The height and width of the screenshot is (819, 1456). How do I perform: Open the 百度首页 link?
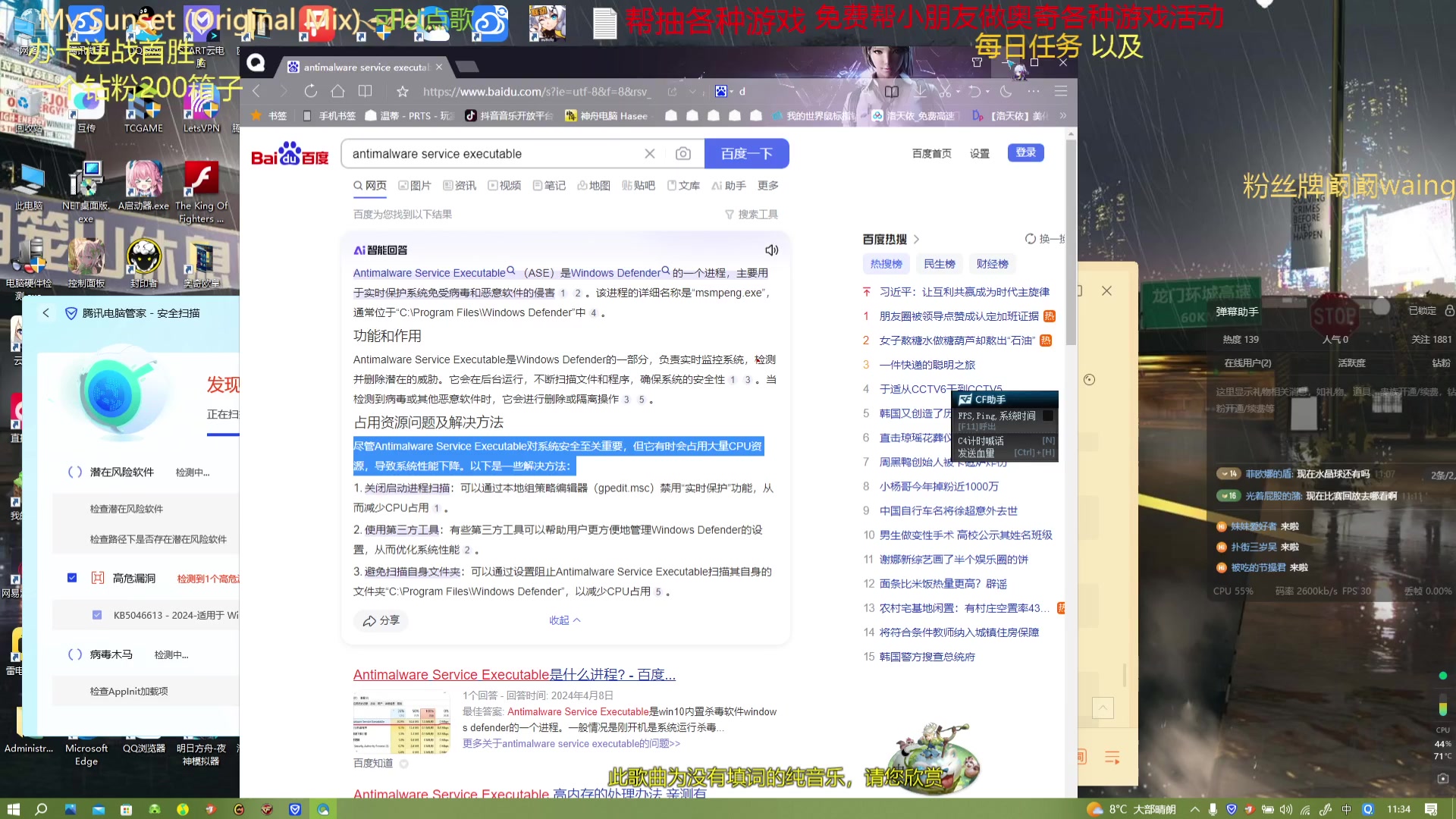point(931,153)
